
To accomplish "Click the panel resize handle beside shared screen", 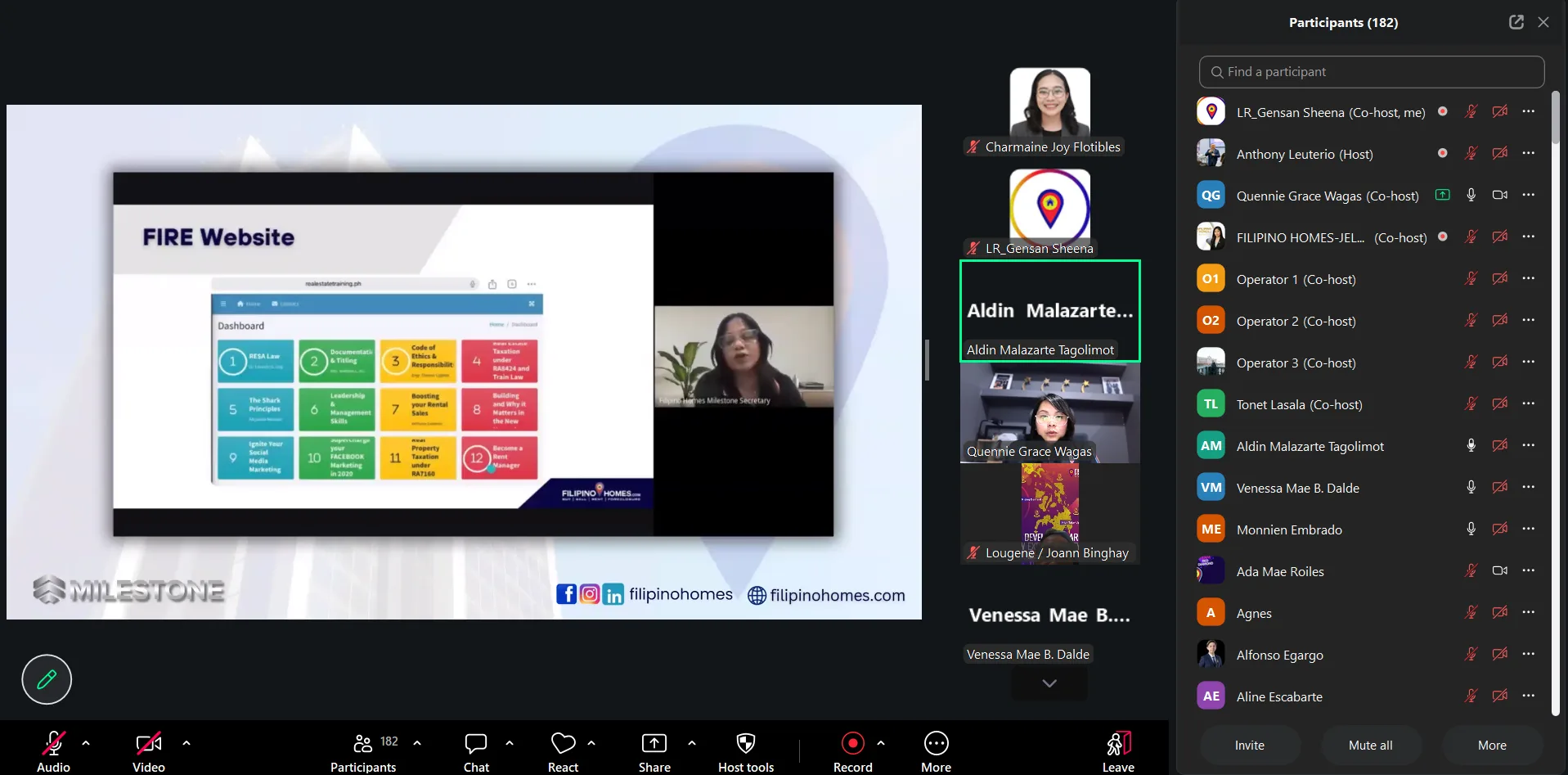I will point(927,360).
